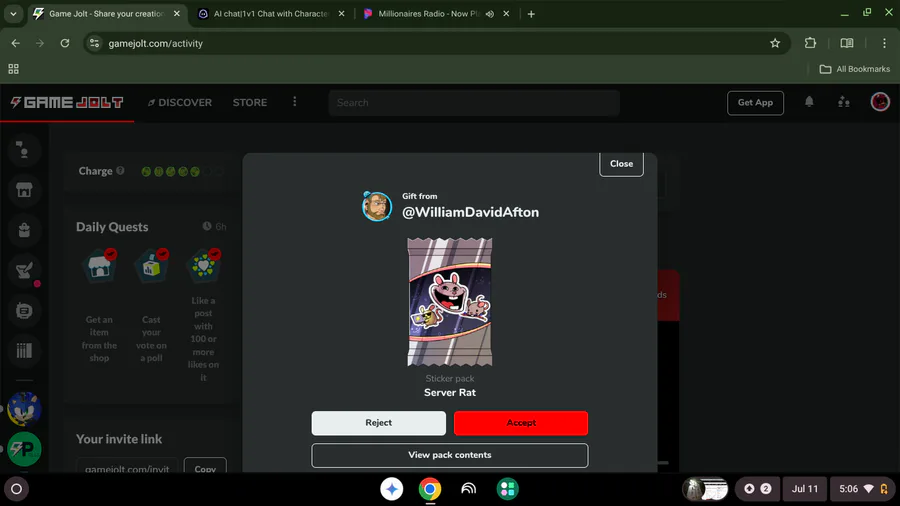Screen dimensions: 900x506
Task: Open the quests icon with red dot
Action: click(x=24, y=270)
